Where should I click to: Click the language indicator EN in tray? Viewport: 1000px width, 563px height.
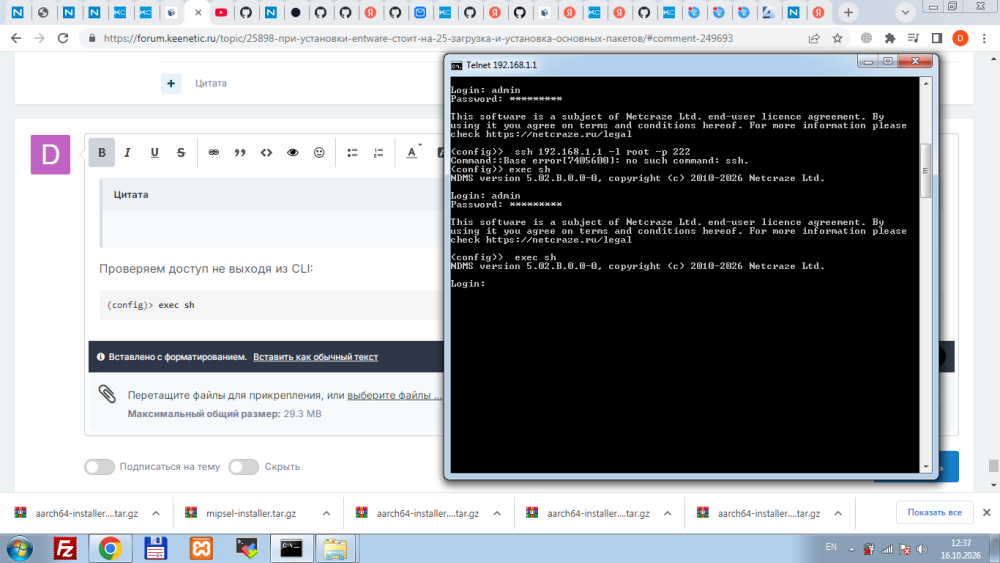(831, 547)
